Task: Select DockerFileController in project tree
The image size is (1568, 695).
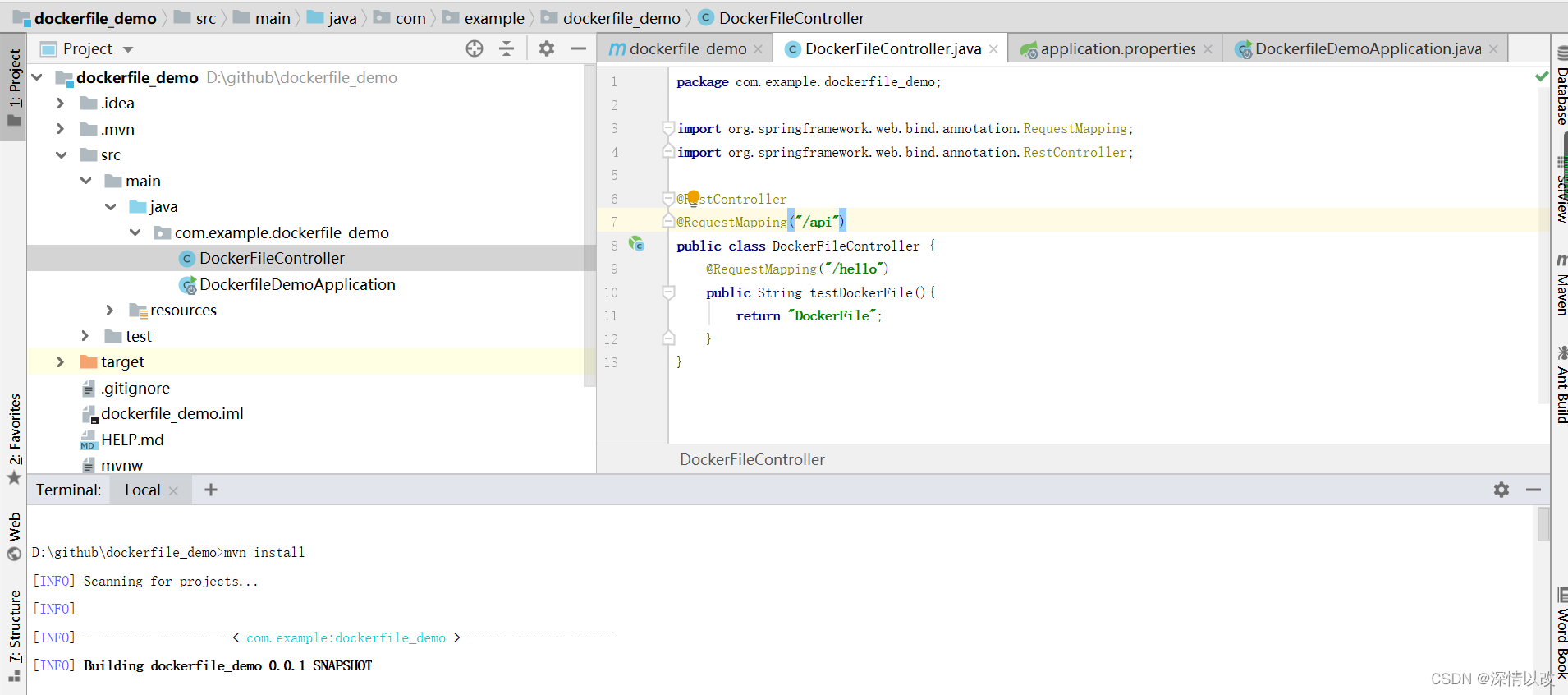Action: point(272,258)
